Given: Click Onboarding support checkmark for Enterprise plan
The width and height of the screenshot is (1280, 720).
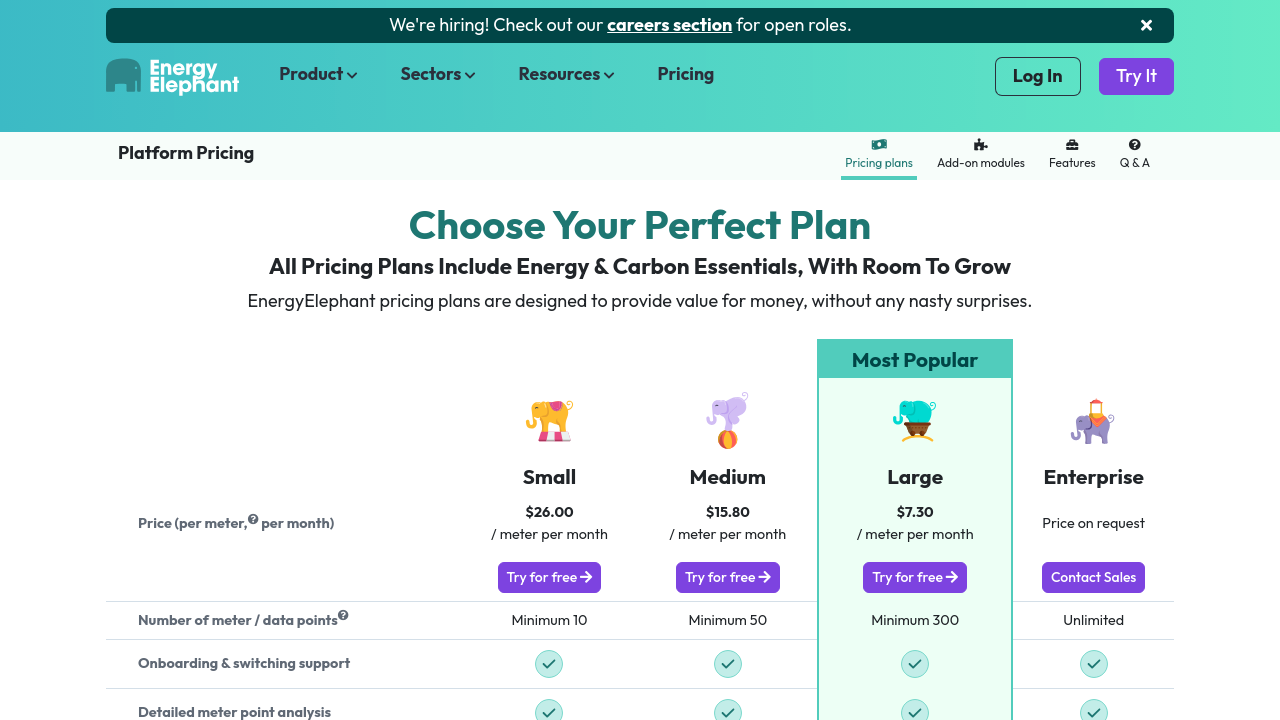Looking at the screenshot, I should click(1094, 664).
